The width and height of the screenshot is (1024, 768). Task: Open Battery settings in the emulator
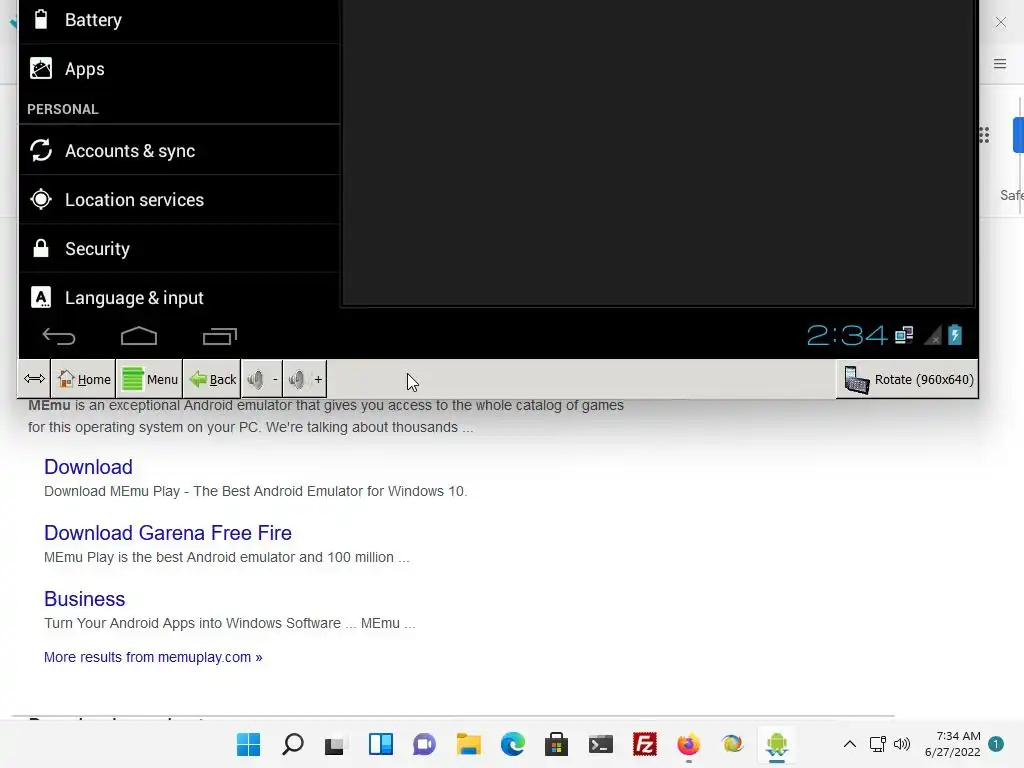180,20
